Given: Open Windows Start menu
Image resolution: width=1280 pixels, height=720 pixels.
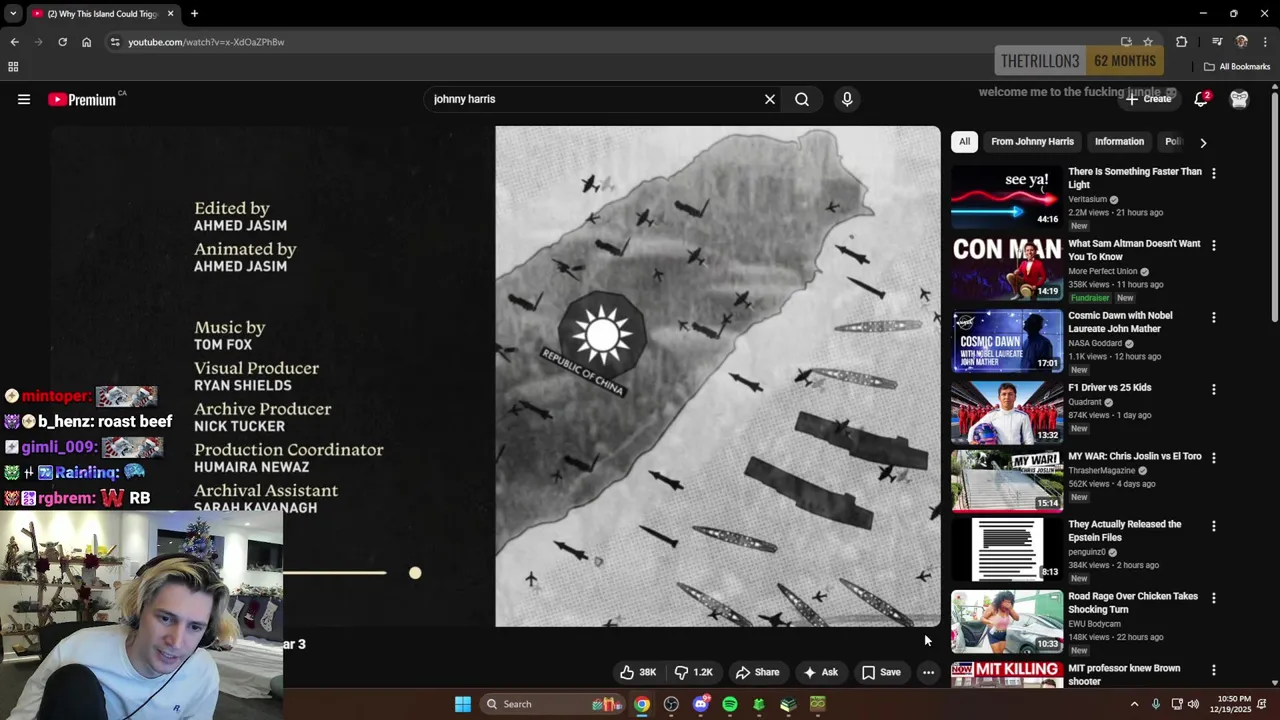Looking at the screenshot, I should [x=463, y=704].
